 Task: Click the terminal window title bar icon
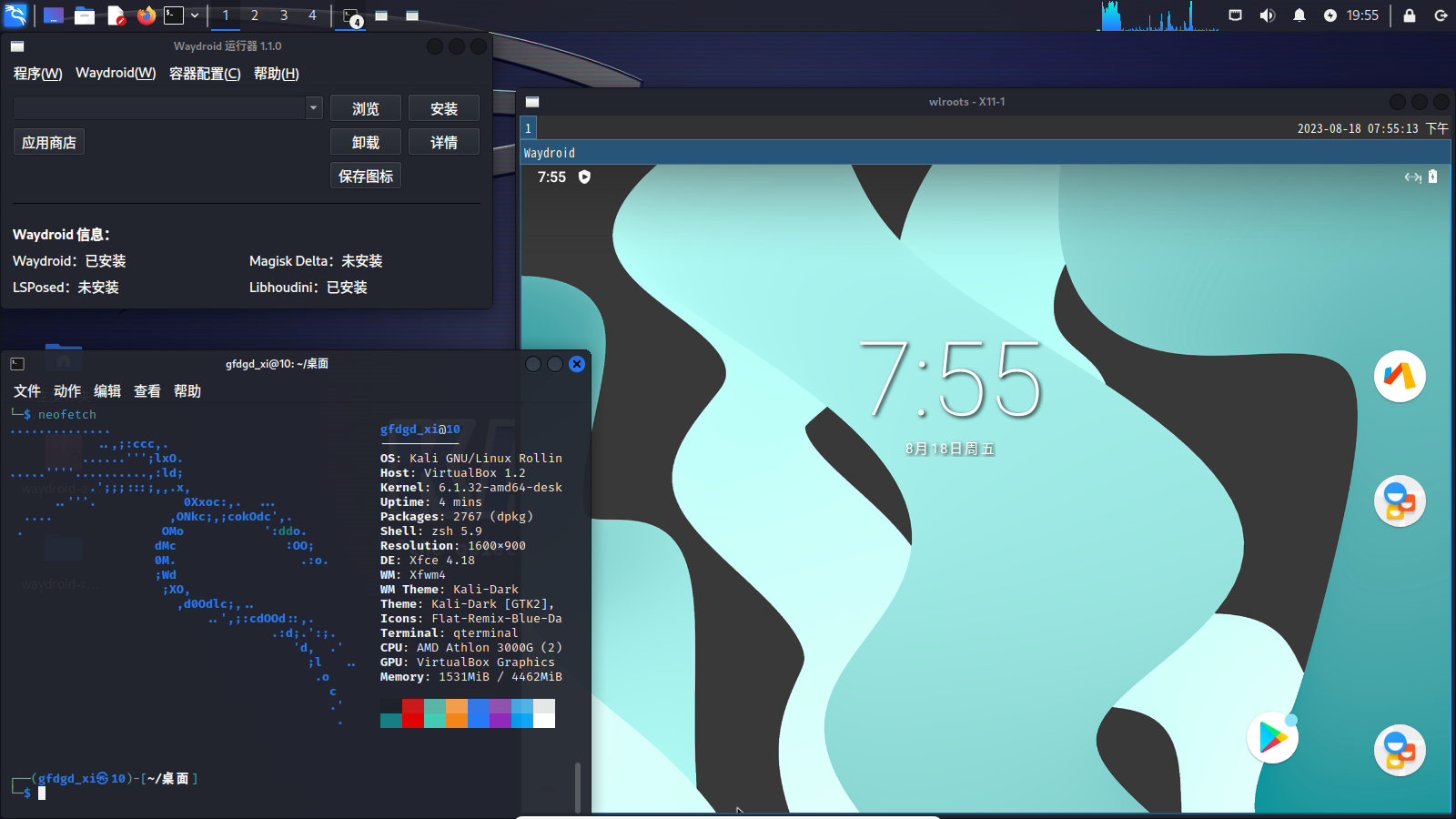coord(17,364)
